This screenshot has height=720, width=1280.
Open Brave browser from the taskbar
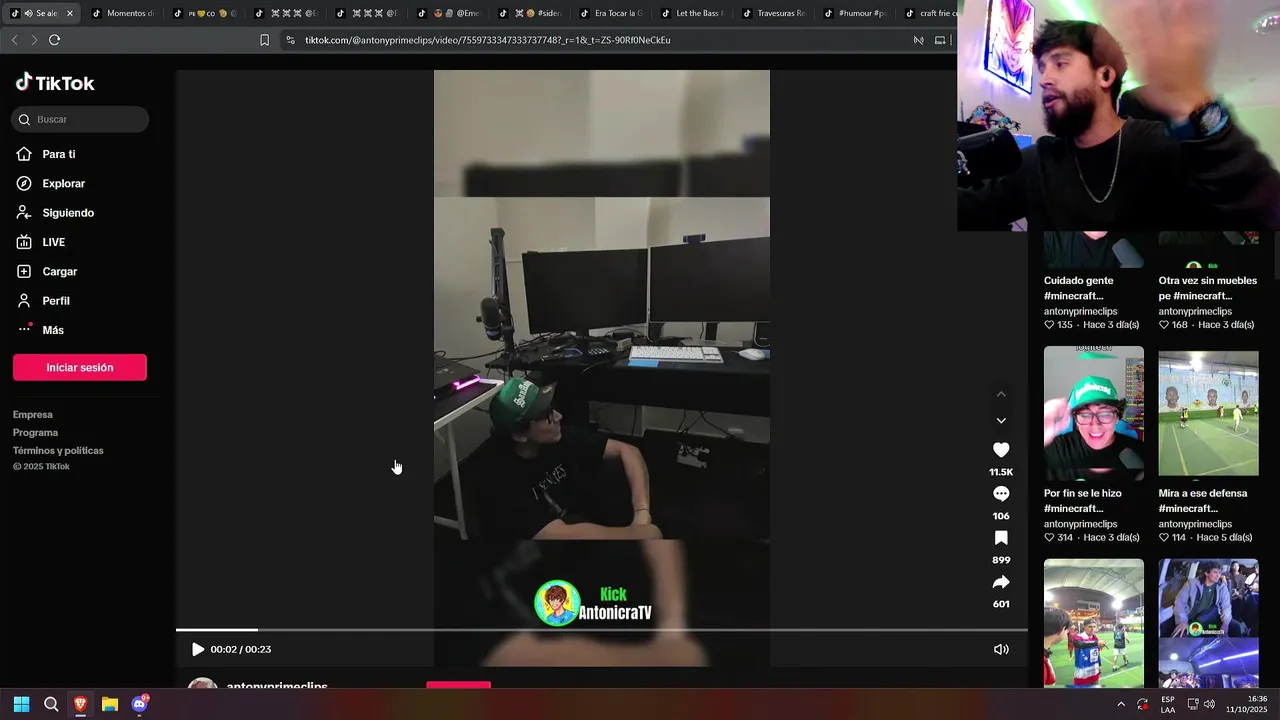(80, 704)
